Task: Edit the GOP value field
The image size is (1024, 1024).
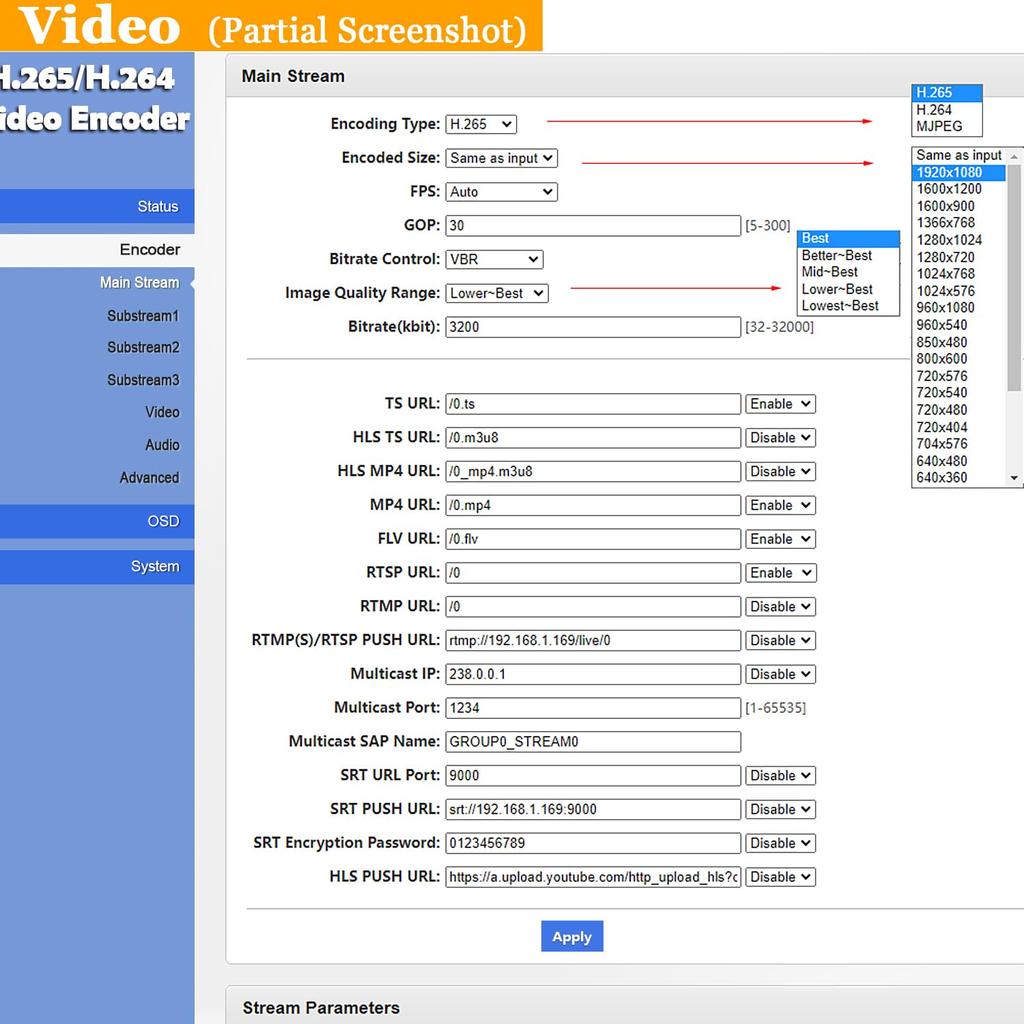Action: 592,225
